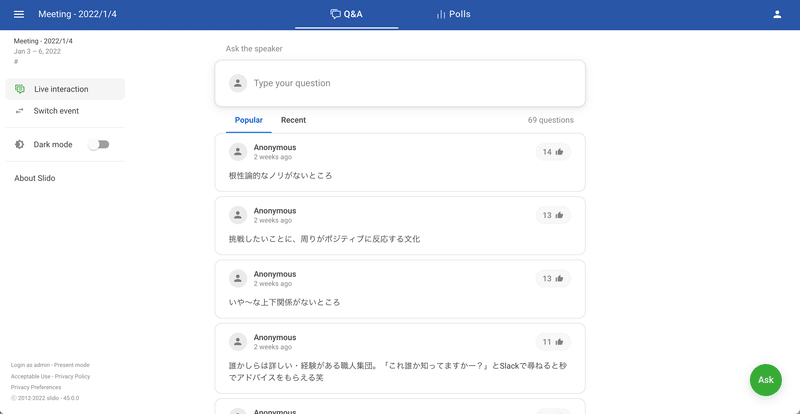The height and width of the screenshot is (414, 800).
Task: Click question text 根性論的なノリがないところ
Action: (280, 176)
